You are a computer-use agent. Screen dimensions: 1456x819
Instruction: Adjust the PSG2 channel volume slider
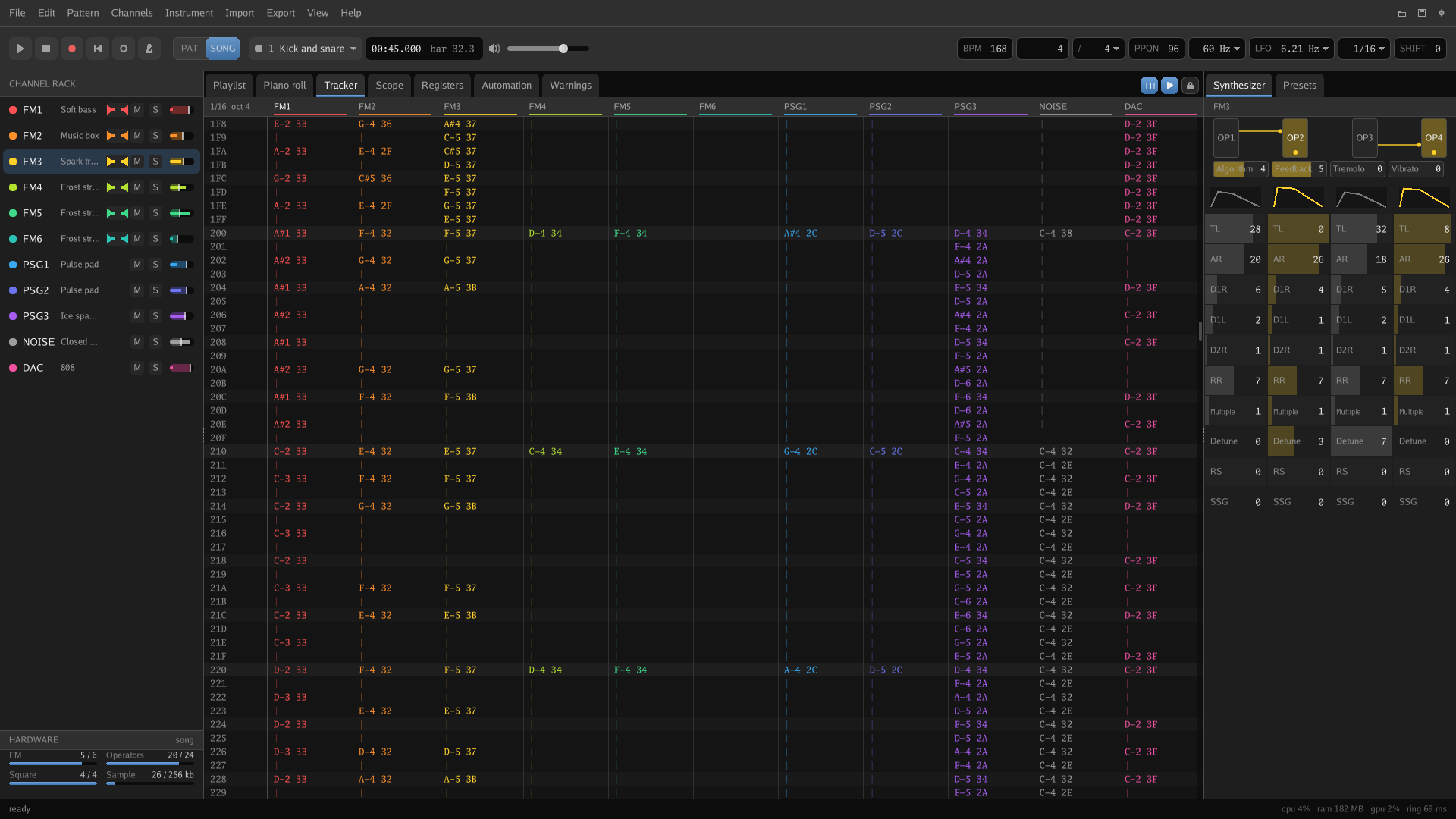[180, 290]
